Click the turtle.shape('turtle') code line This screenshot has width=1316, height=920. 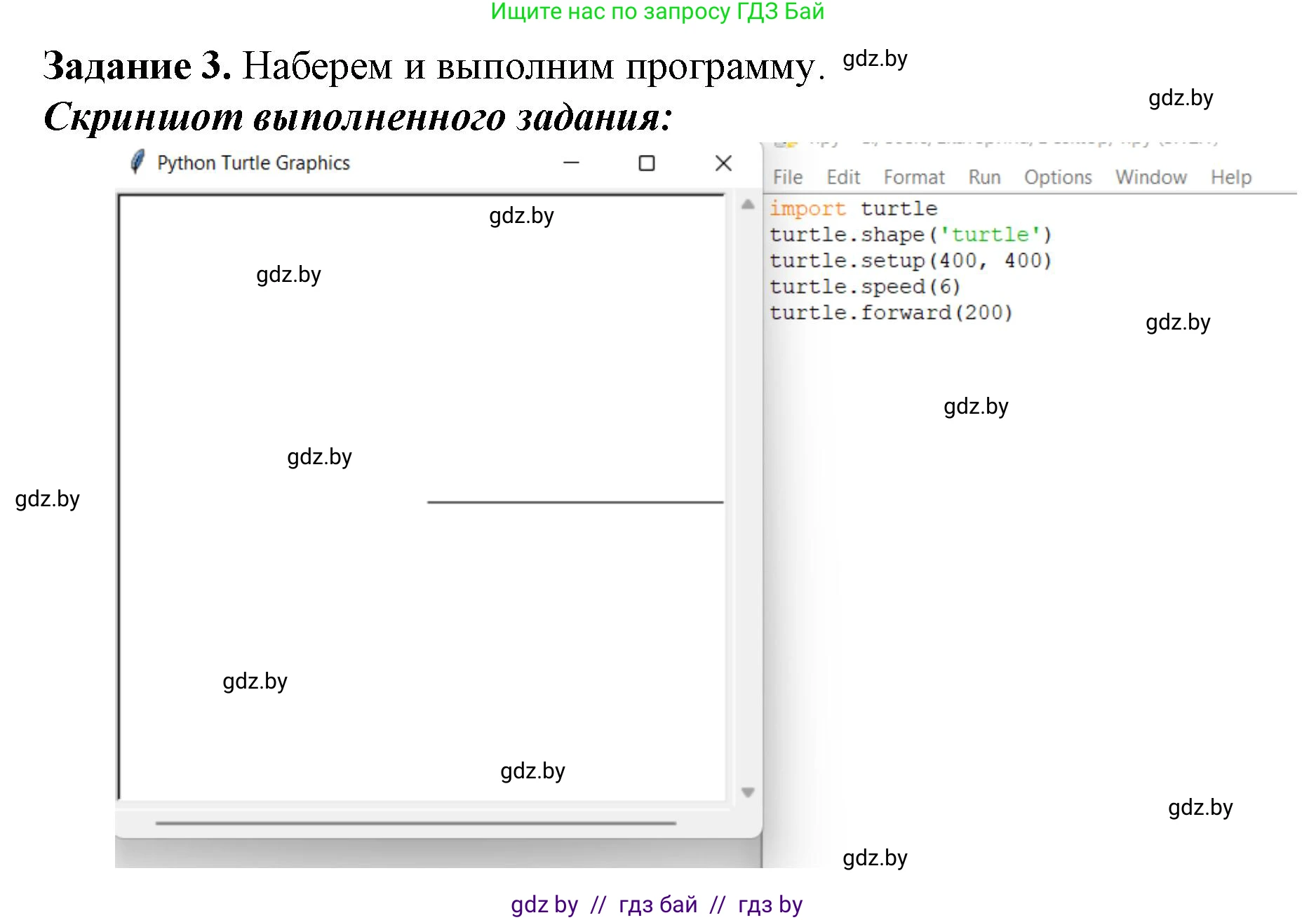click(x=910, y=234)
